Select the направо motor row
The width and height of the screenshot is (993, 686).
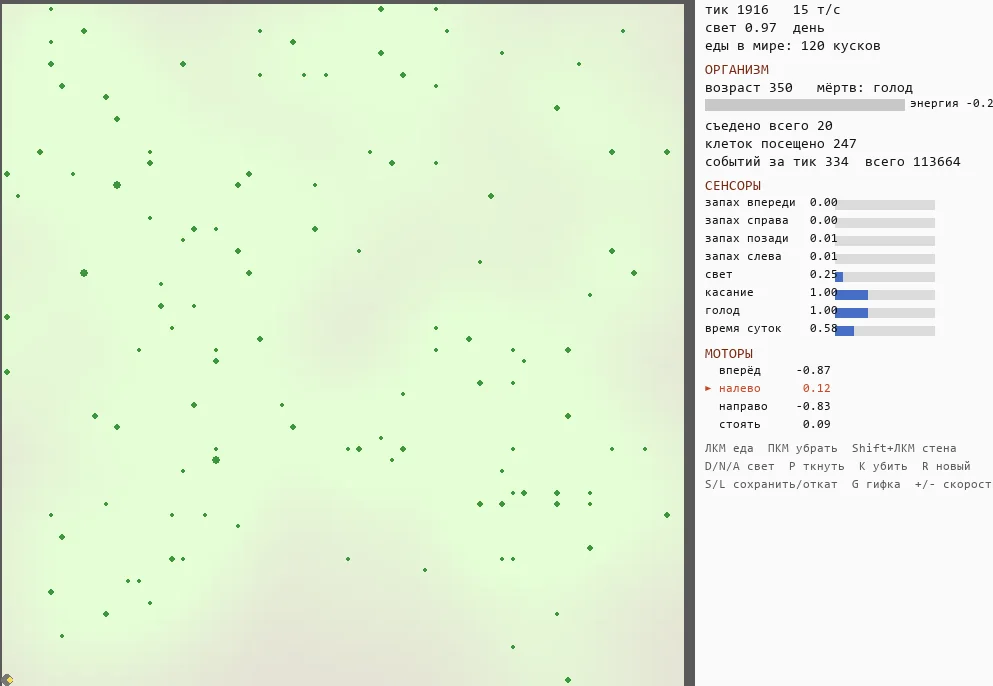point(775,407)
